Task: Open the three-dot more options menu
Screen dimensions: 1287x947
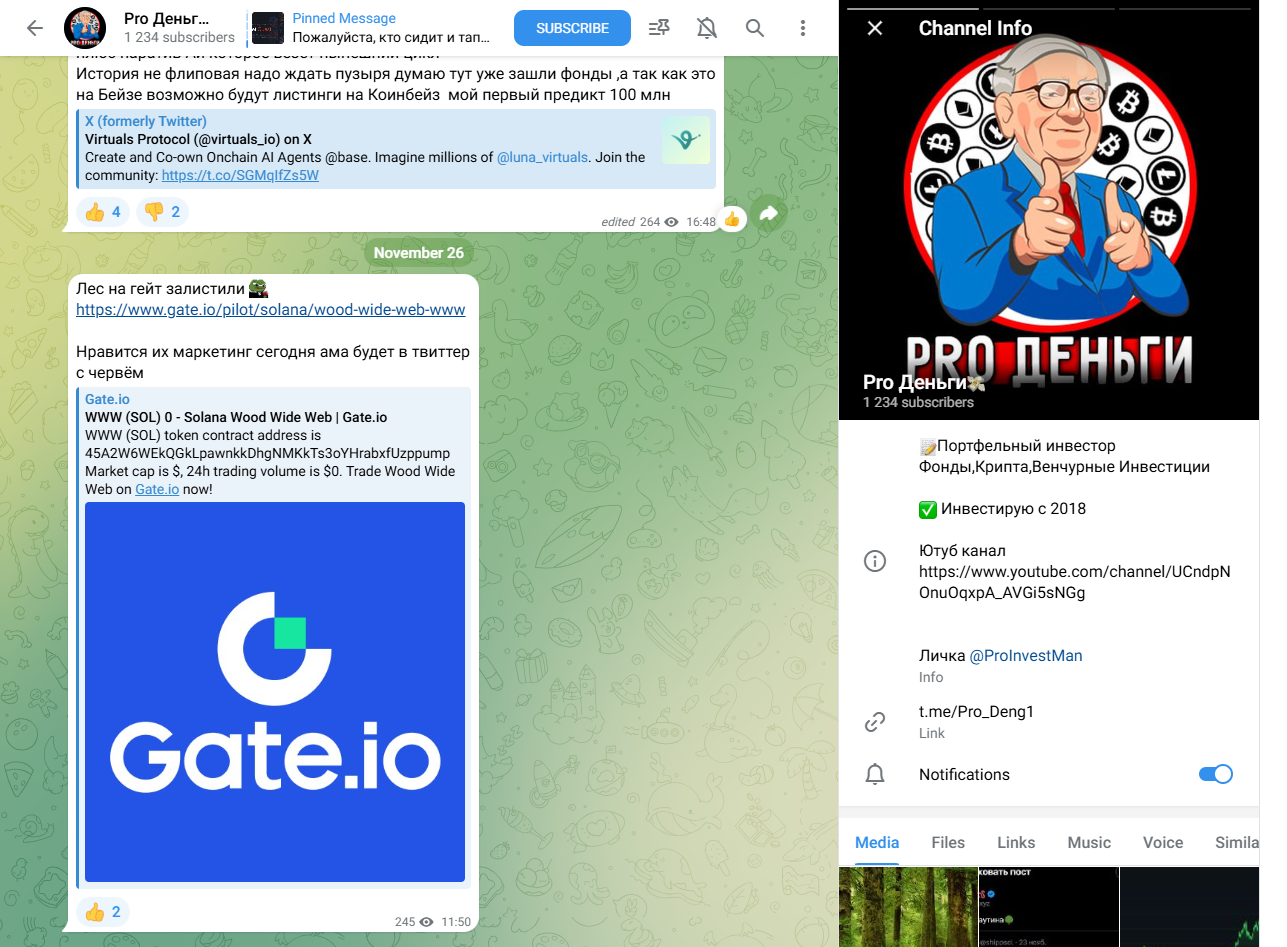Action: (x=803, y=28)
